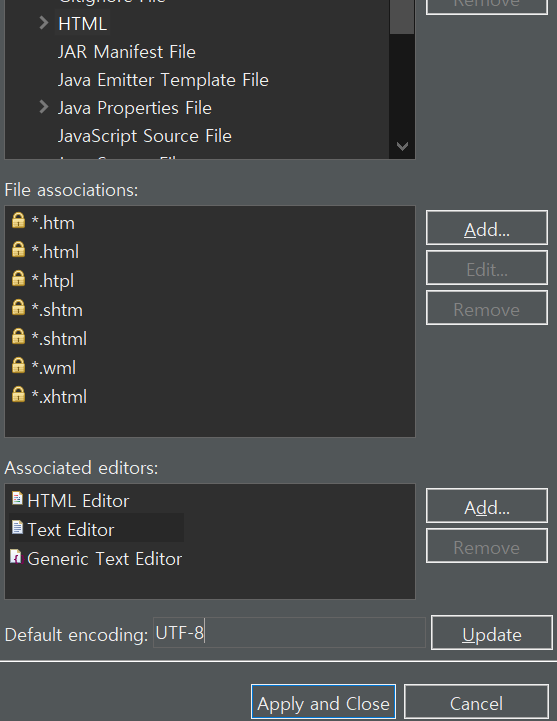Select the *.htpl file association
Image resolution: width=557 pixels, height=721 pixels.
(x=53, y=281)
